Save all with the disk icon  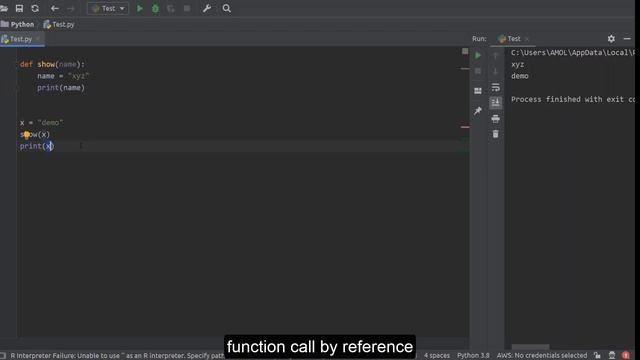(19, 8)
